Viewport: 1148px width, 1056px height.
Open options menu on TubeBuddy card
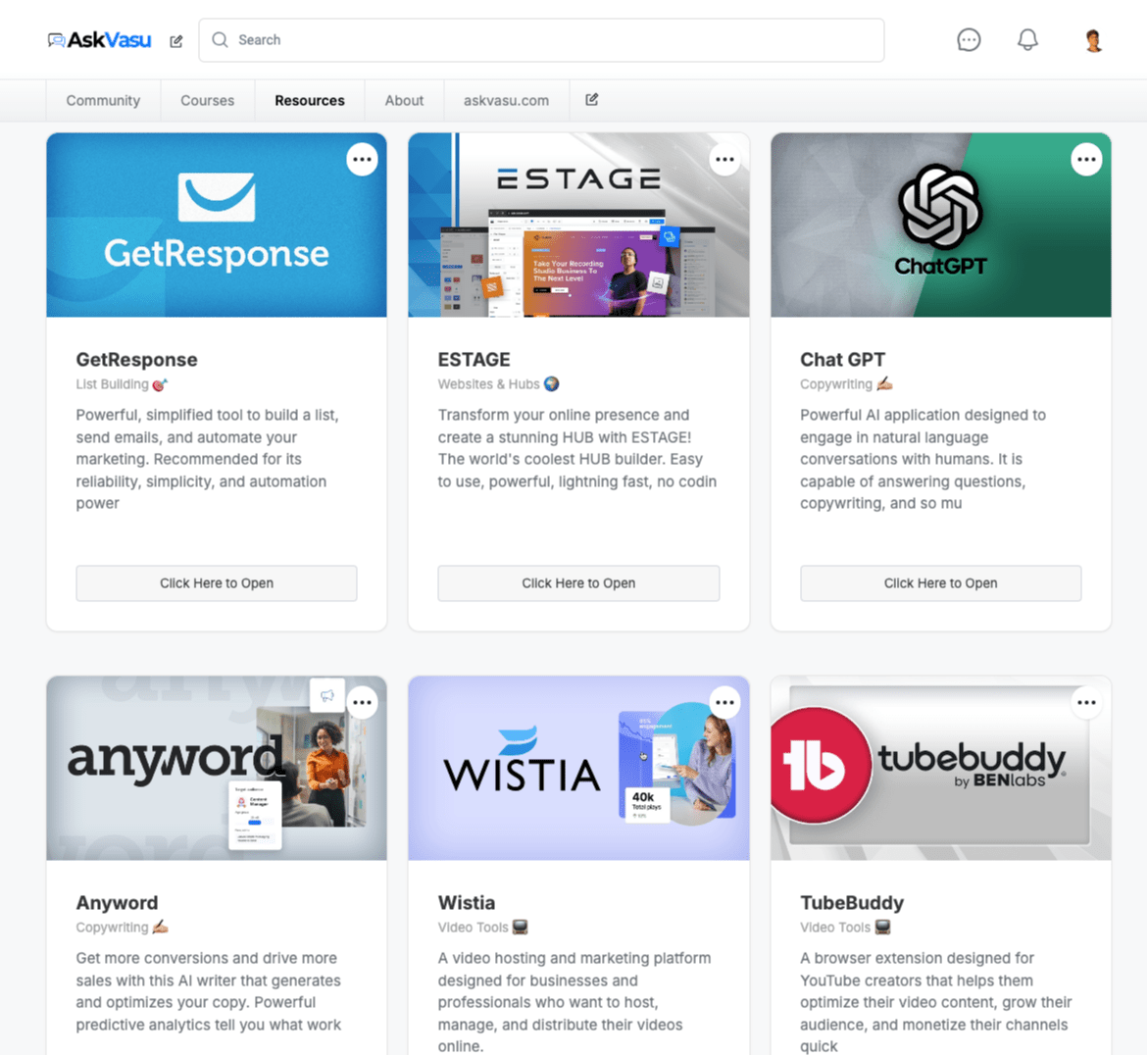(1086, 702)
